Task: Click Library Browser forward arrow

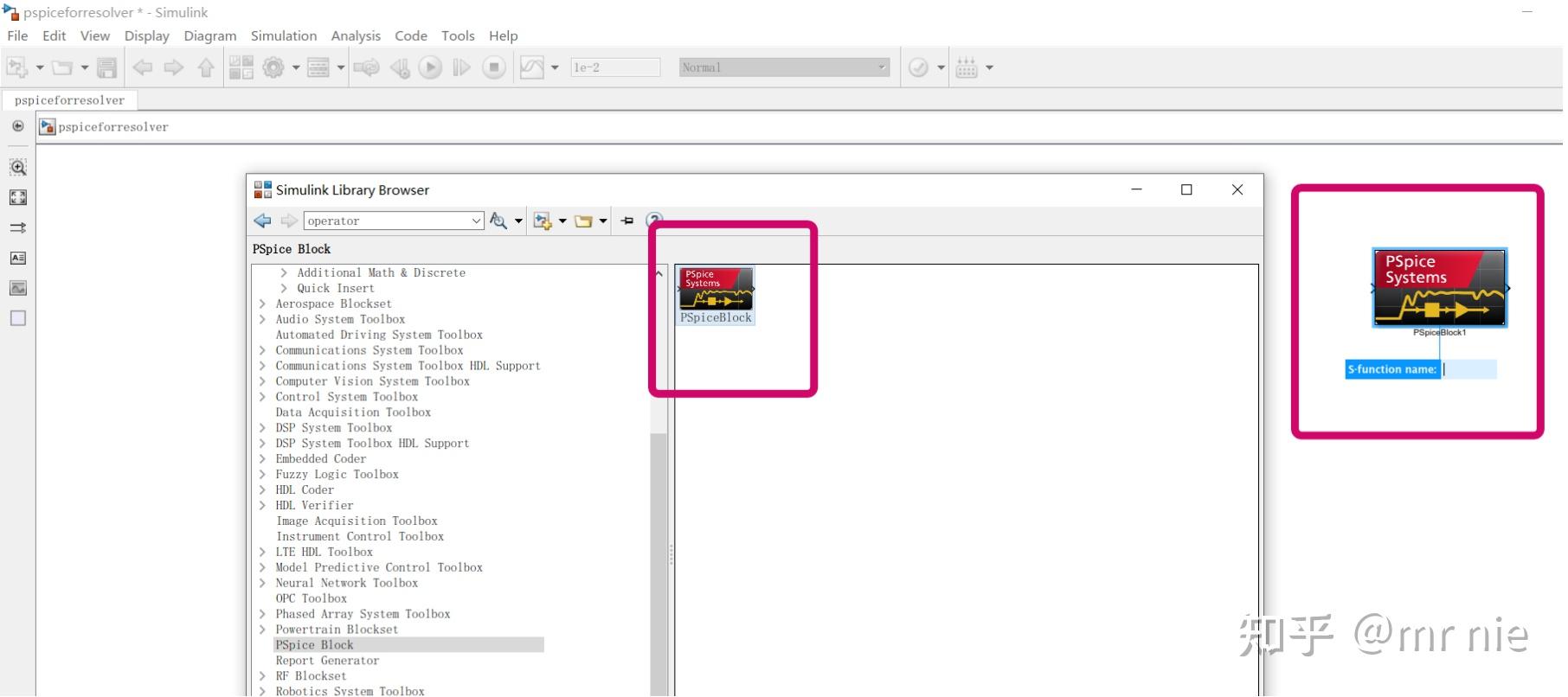Action: coord(289,221)
